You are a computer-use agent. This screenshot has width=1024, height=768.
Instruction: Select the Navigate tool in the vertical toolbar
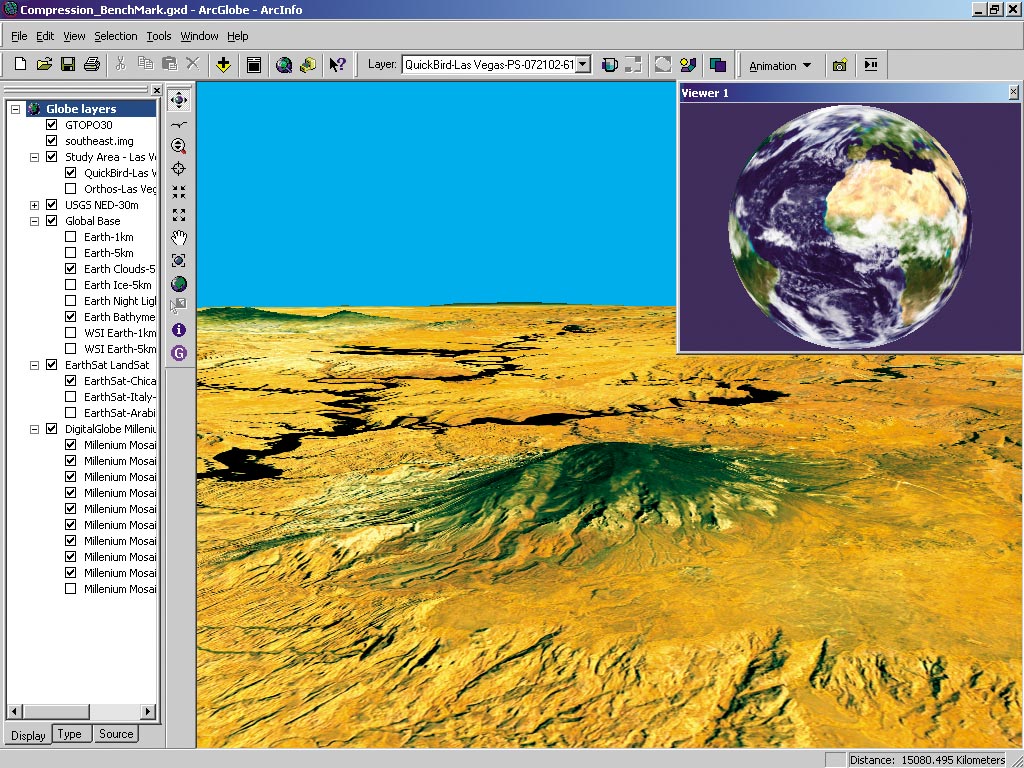coord(179,100)
